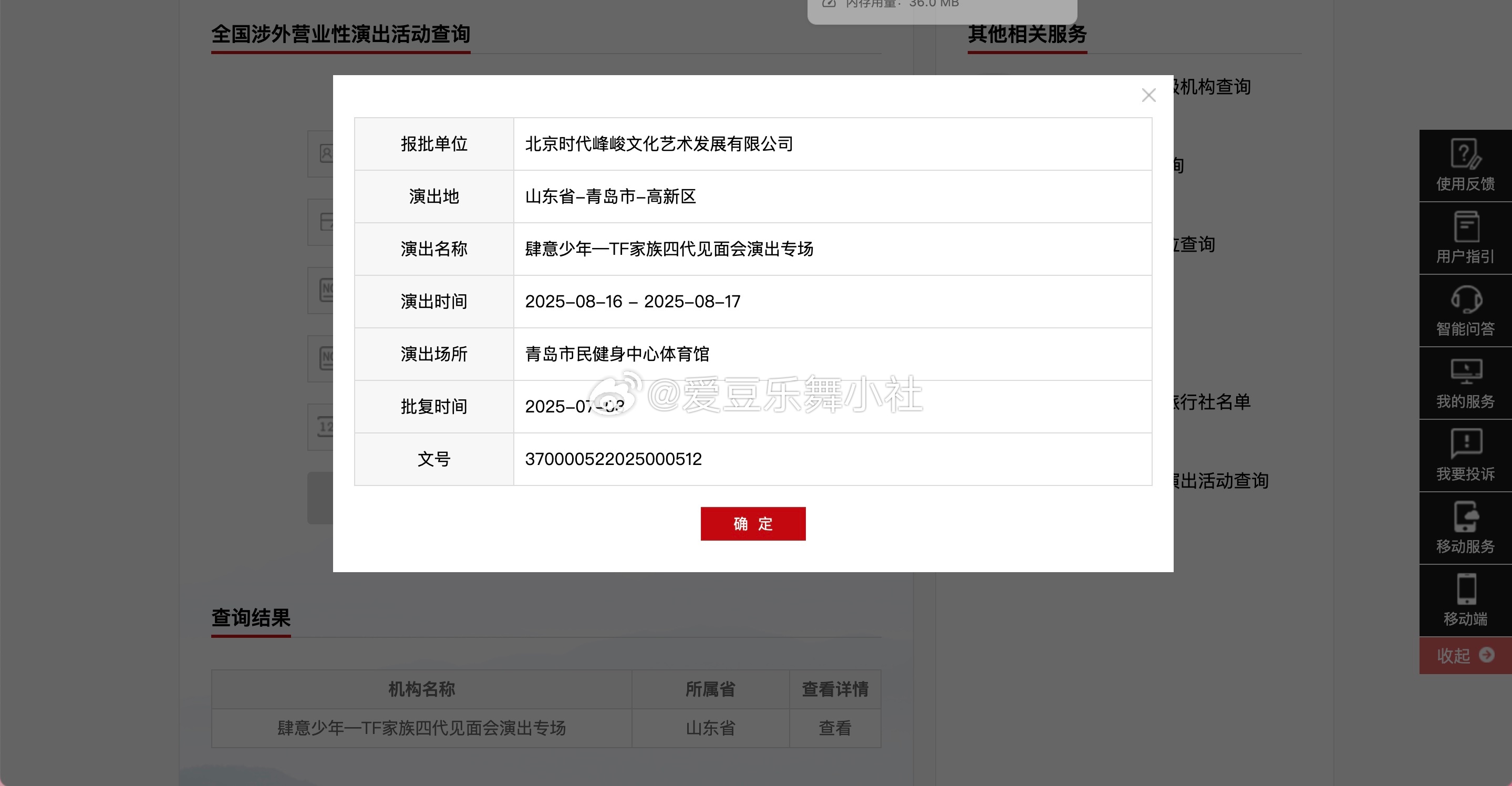
Task: Open the 移动端 phone icon
Action: [1465, 601]
